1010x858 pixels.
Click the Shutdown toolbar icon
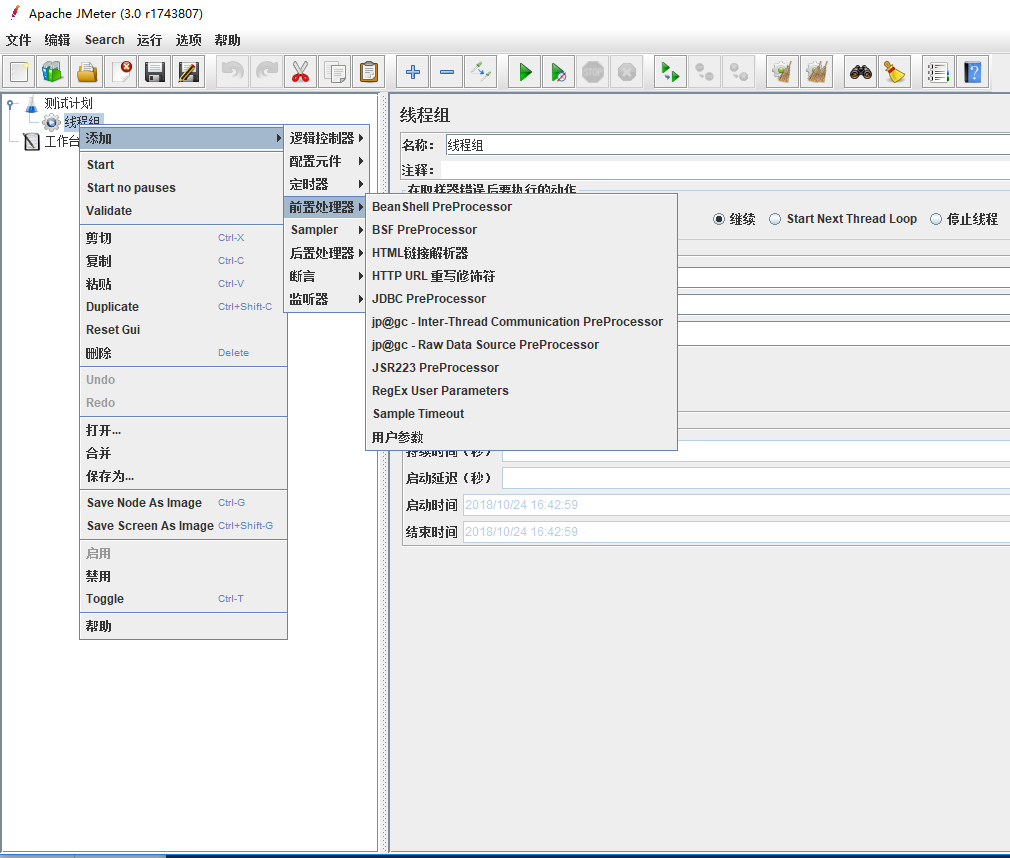[627, 72]
